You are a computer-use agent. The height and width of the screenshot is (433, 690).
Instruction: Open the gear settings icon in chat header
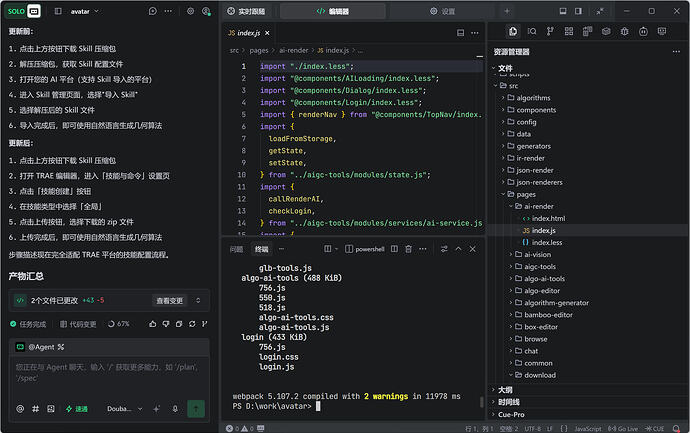point(191,11)
